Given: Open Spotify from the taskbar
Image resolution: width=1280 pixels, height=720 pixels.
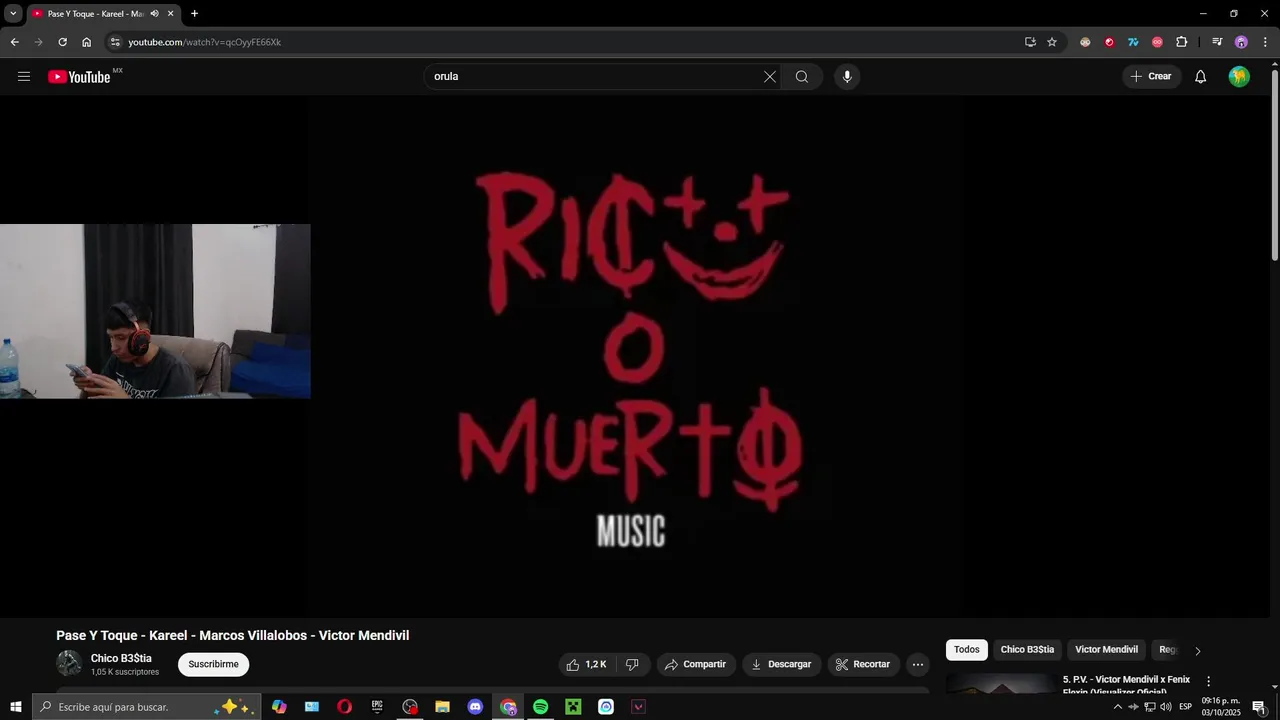Looking at the screenshot, I should [540, 707].
